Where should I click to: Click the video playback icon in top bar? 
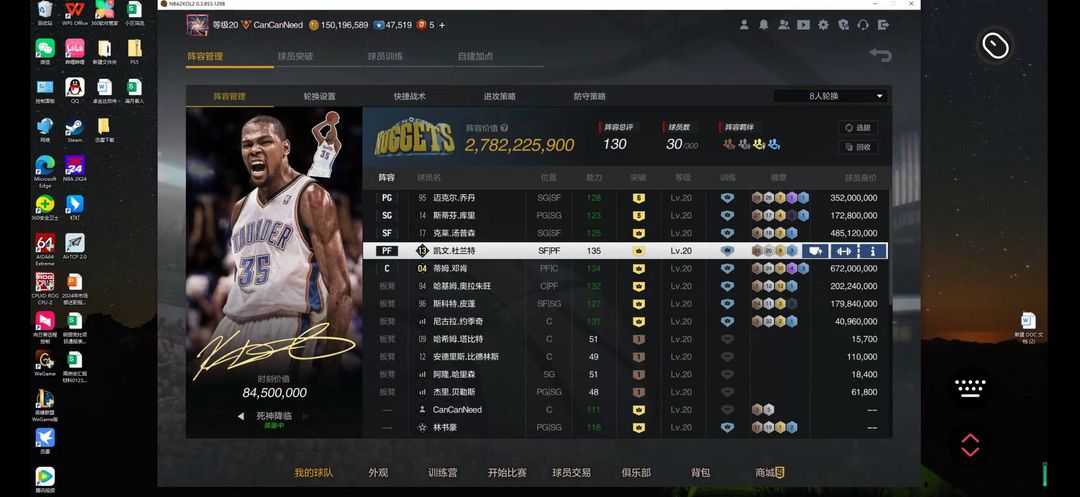pyautogui.click(x=803, y=25)
